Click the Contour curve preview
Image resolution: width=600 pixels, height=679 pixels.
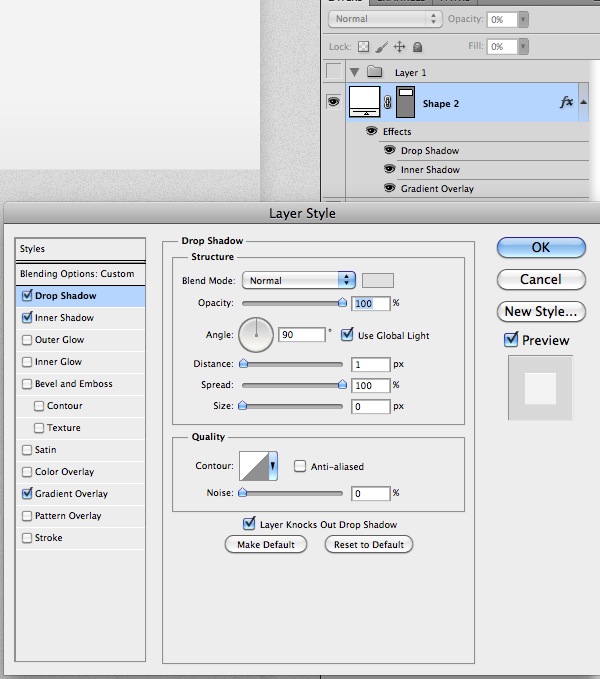254,466
